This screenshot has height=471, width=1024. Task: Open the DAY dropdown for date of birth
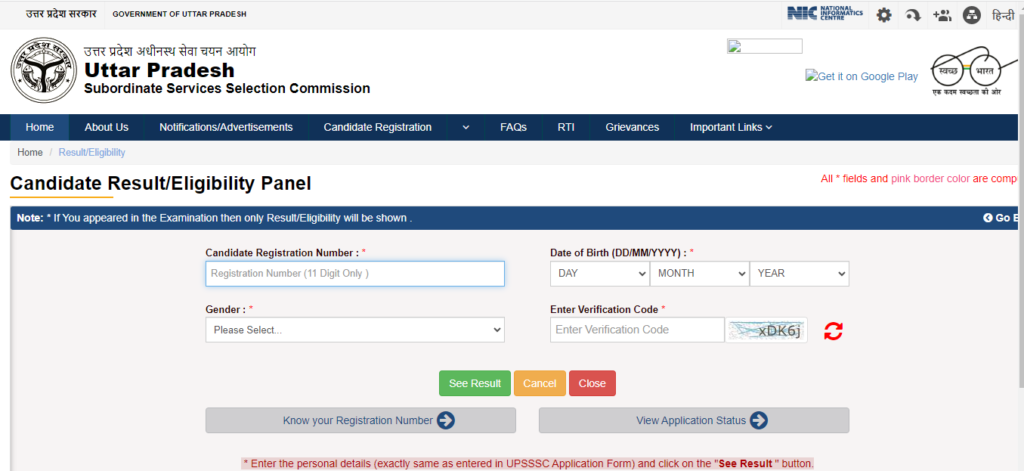(599, 273)
